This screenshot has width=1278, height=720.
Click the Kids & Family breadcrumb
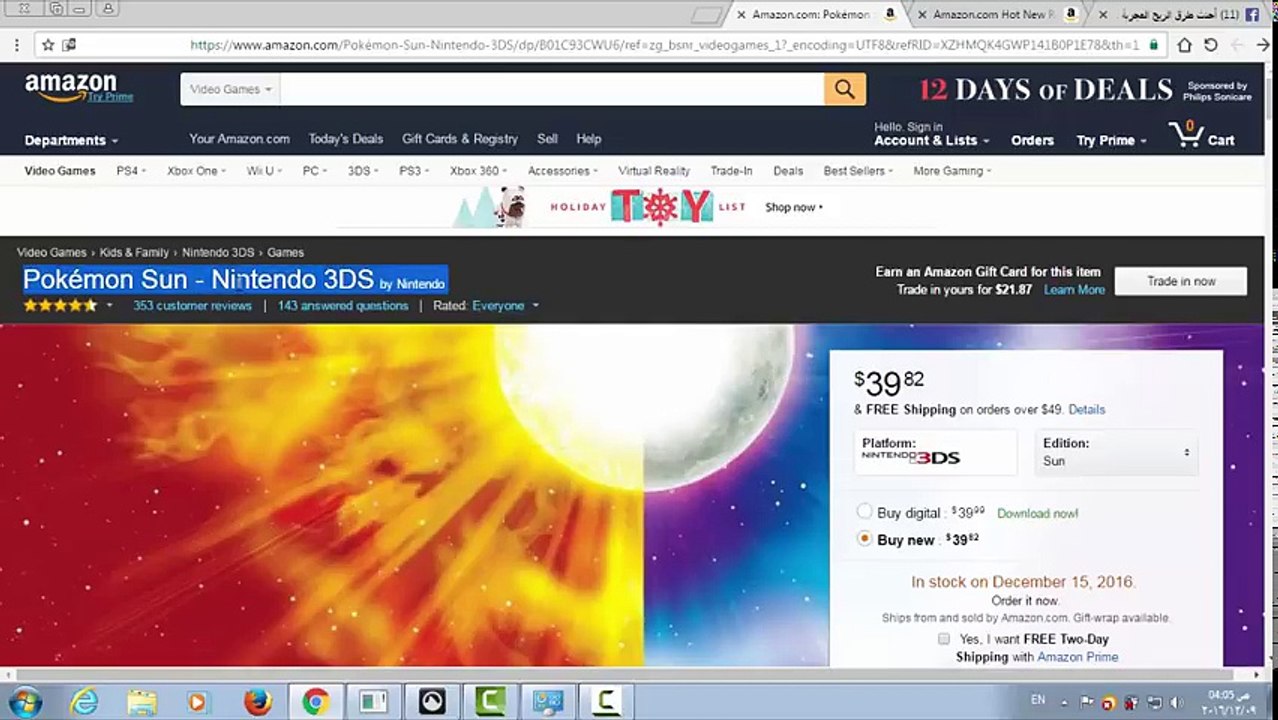tap(134, 253)
